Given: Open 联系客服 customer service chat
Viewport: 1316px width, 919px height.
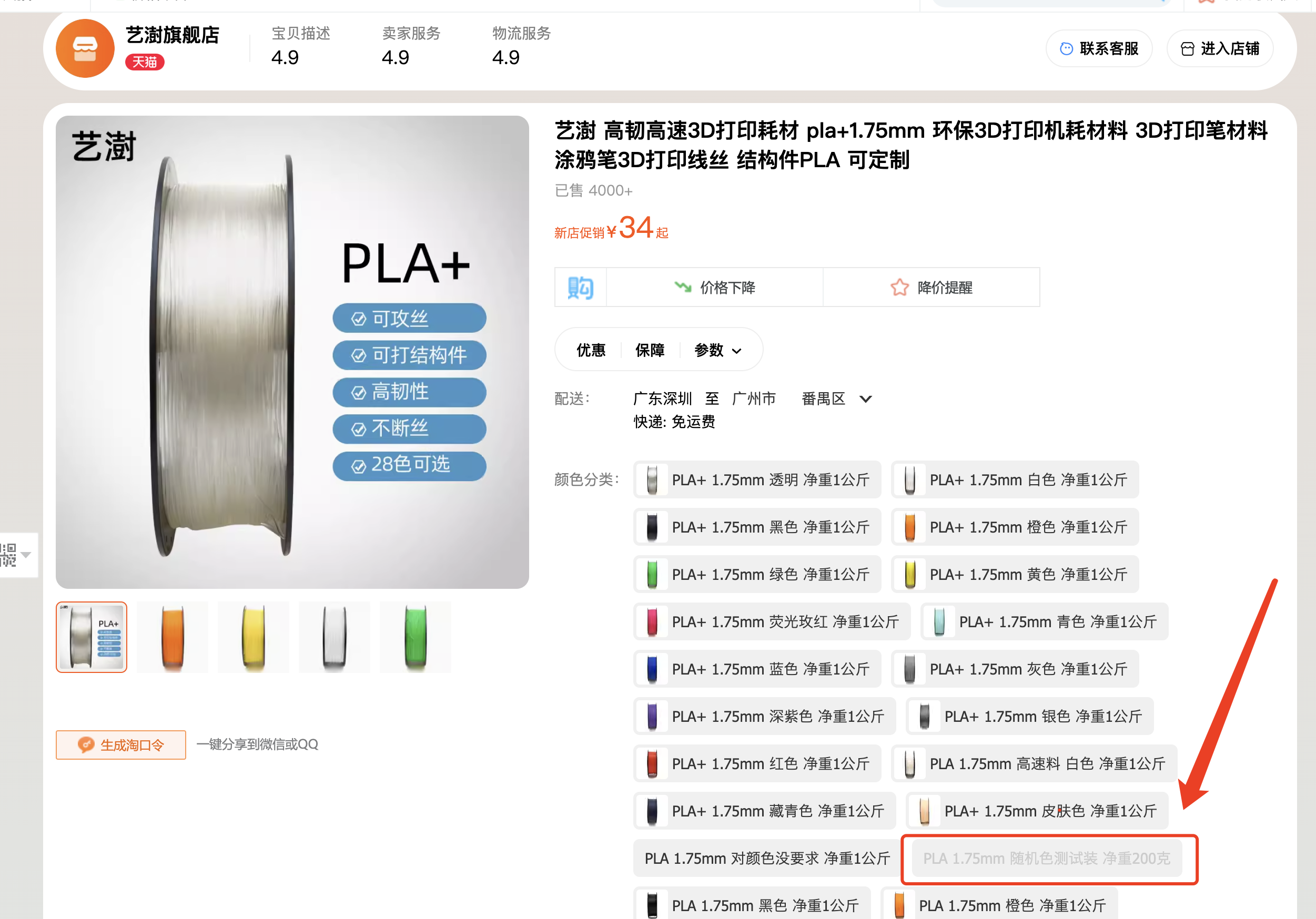Looking at the screenshot, I should tap(1099, 49).
